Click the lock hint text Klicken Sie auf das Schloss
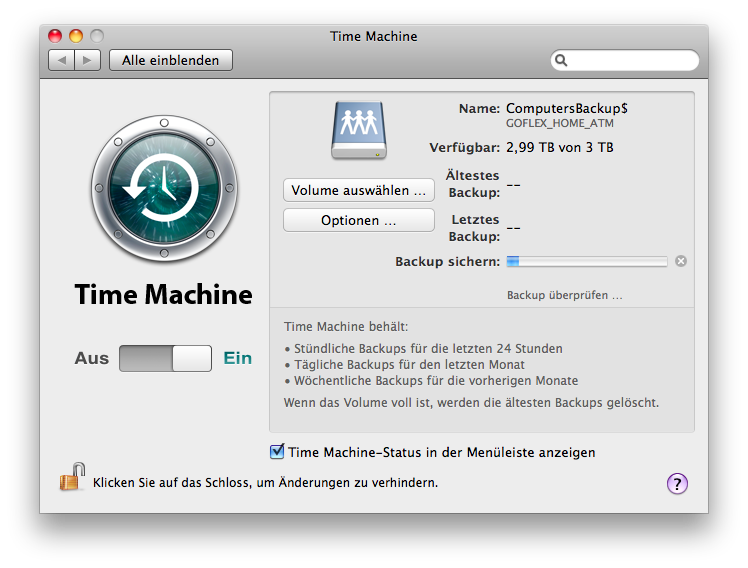Viewport: 748px width, 568px height. [265, 483]
